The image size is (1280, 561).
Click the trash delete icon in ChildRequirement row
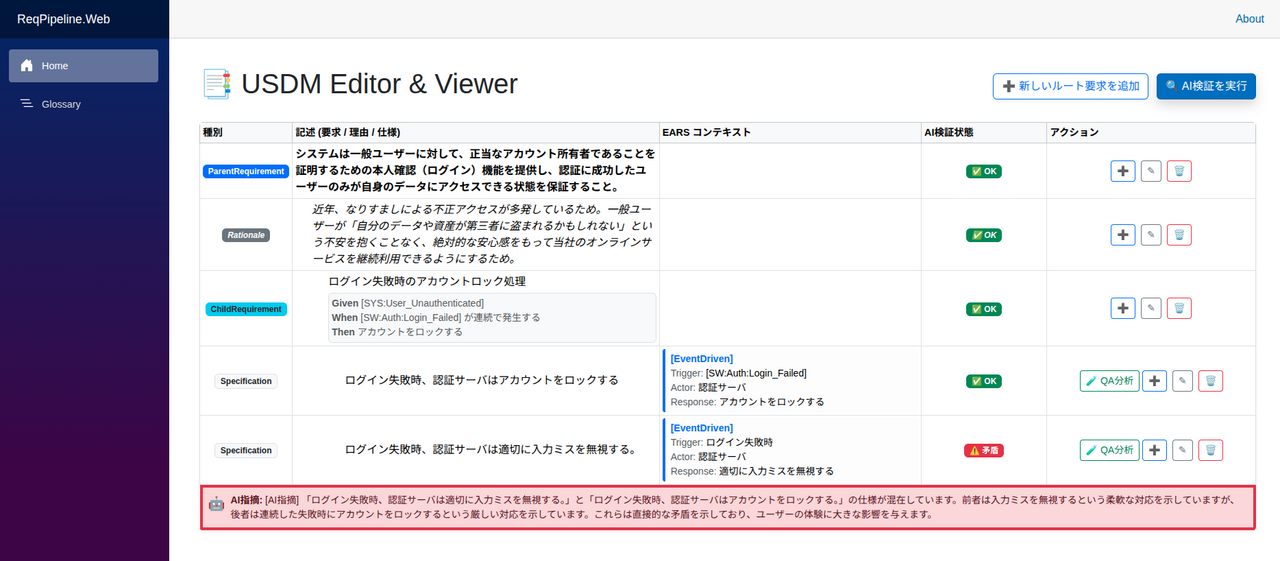coord(1179,308)
